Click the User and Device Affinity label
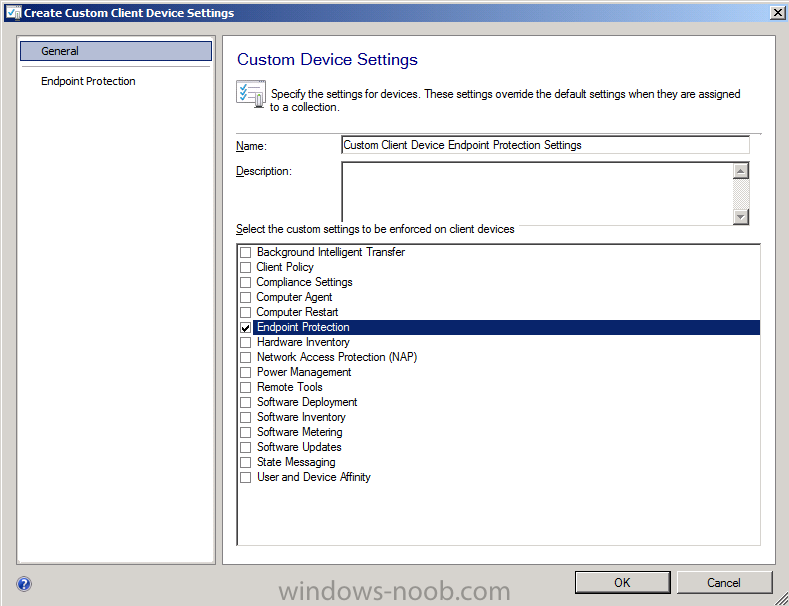Screen dimensions: 789x606 pyautogui.click(x=313, y=477)
